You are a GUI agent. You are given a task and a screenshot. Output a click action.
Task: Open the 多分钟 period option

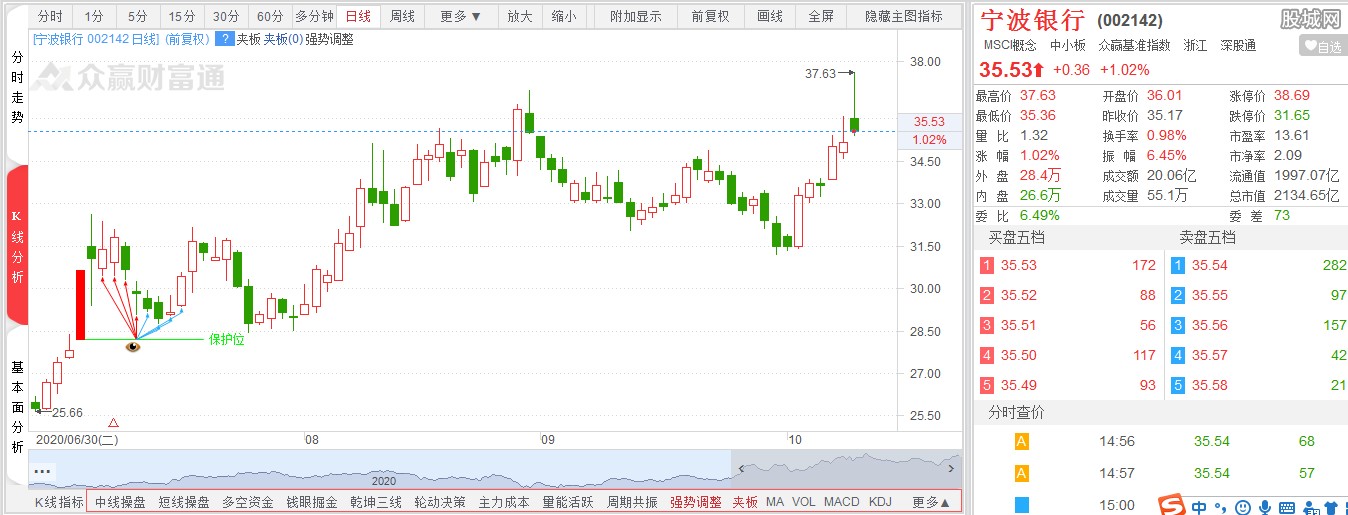point(314,17)
